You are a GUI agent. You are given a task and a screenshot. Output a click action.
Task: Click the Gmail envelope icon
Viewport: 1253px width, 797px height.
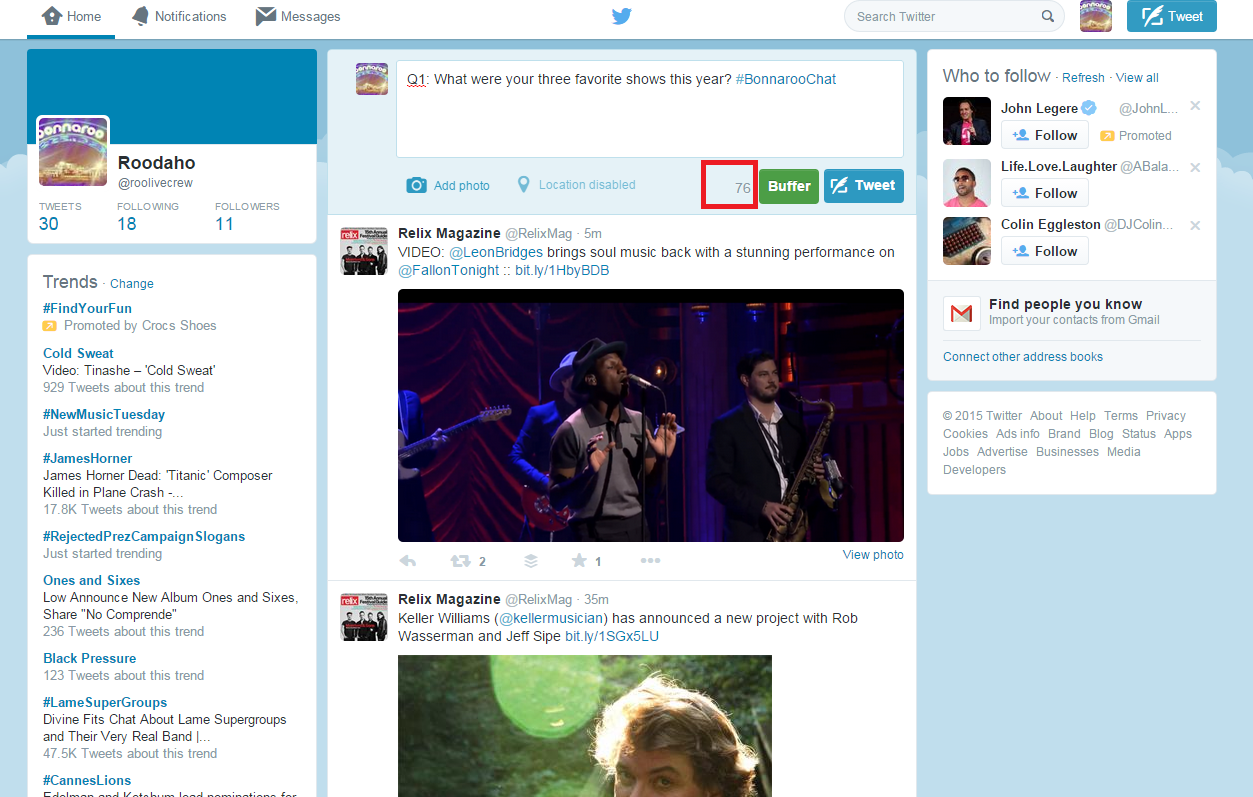point(961,314)
